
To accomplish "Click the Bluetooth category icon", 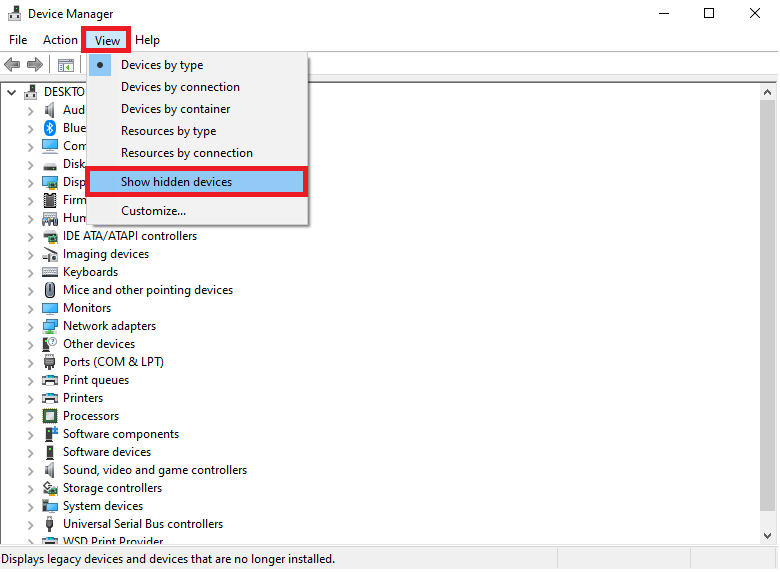I will tap(50, 128).
